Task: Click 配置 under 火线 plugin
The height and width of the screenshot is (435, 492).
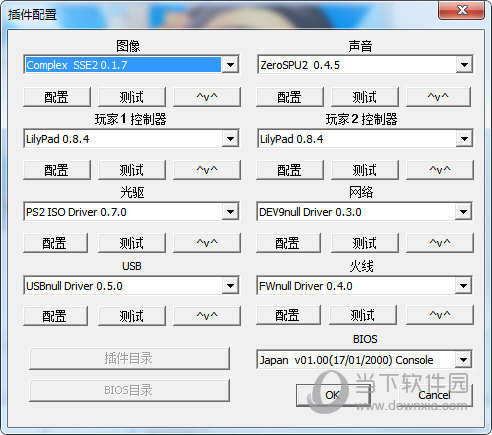Action: point(288,315)
